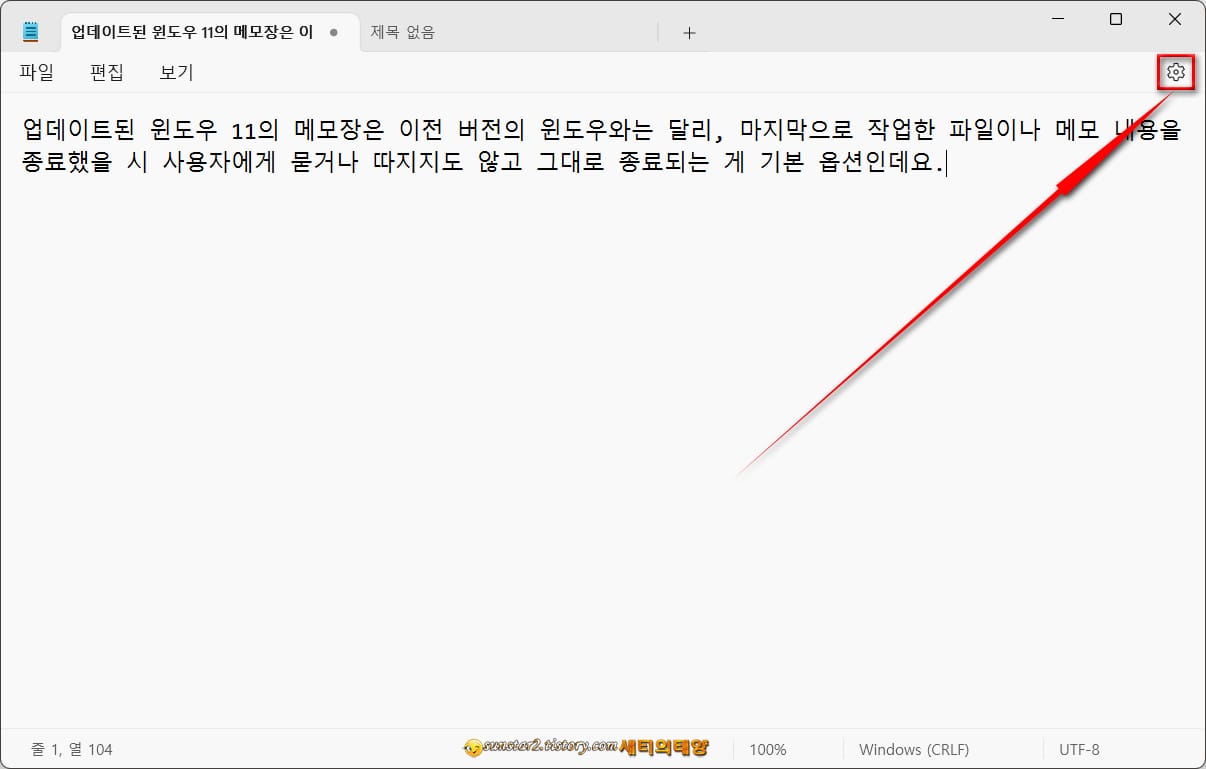
Task: Add a new tab using the plus icon
Action: coord(689,32)
